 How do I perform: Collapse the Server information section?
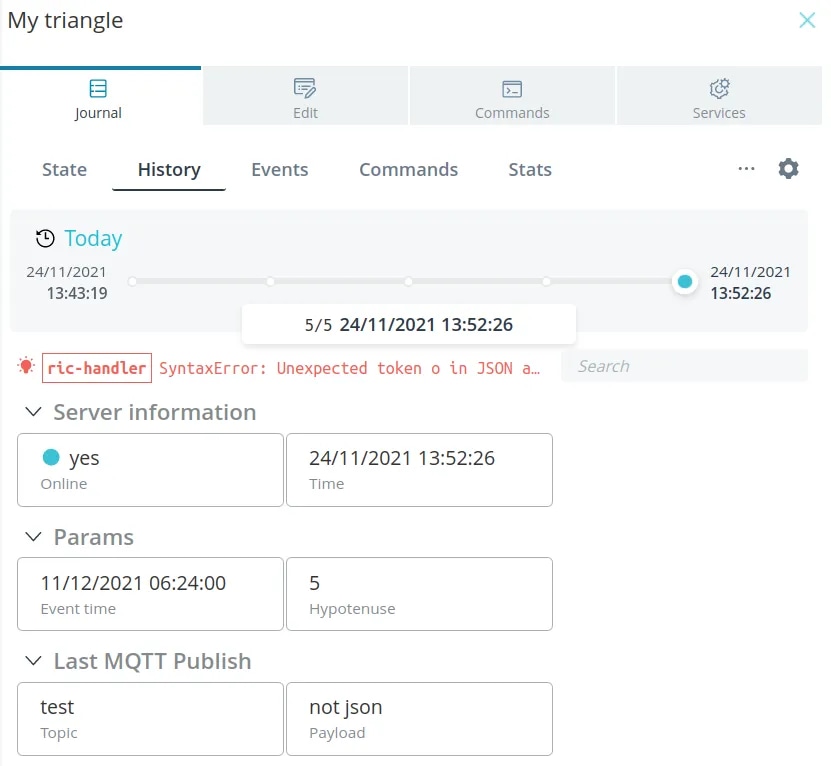(x=33, y=411)
